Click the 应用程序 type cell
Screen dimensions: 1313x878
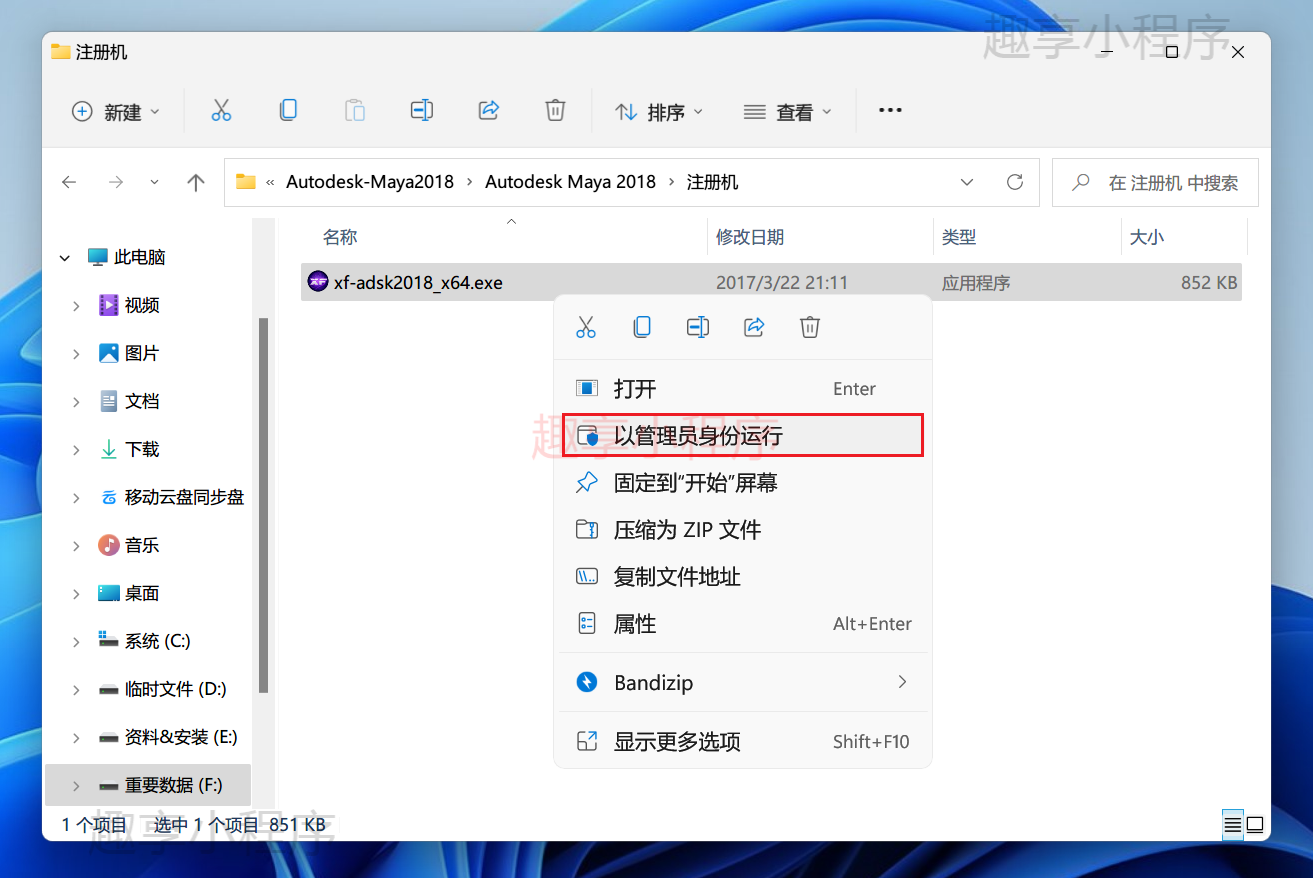click(976, 283)
